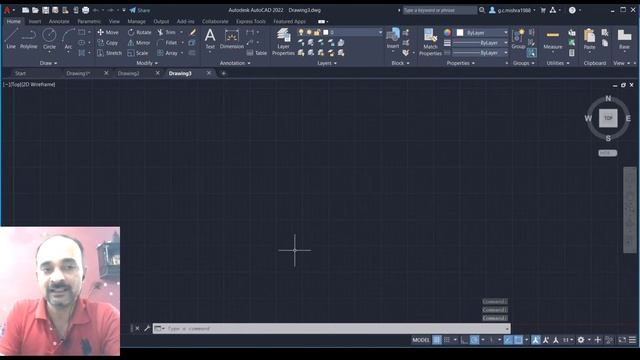Toggle ortho mode in status bar
Image resolution: width=640 pixels, height=360 pixels.
click(464, 340)
